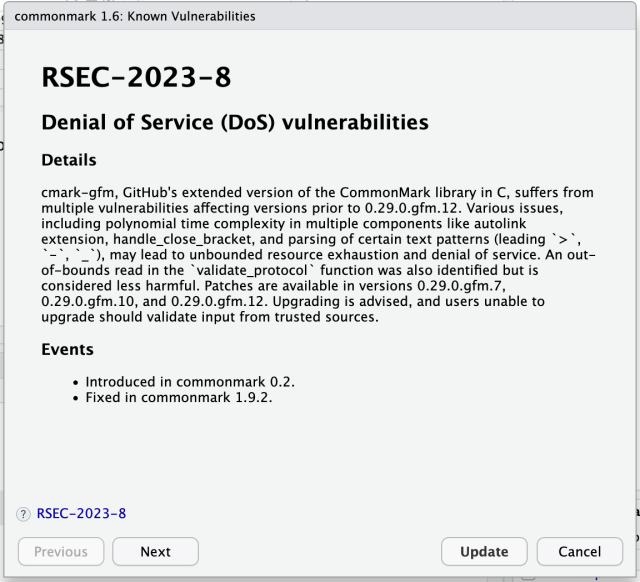Click the Denial of Service (DoS) subheading

(x=235, y=123)
